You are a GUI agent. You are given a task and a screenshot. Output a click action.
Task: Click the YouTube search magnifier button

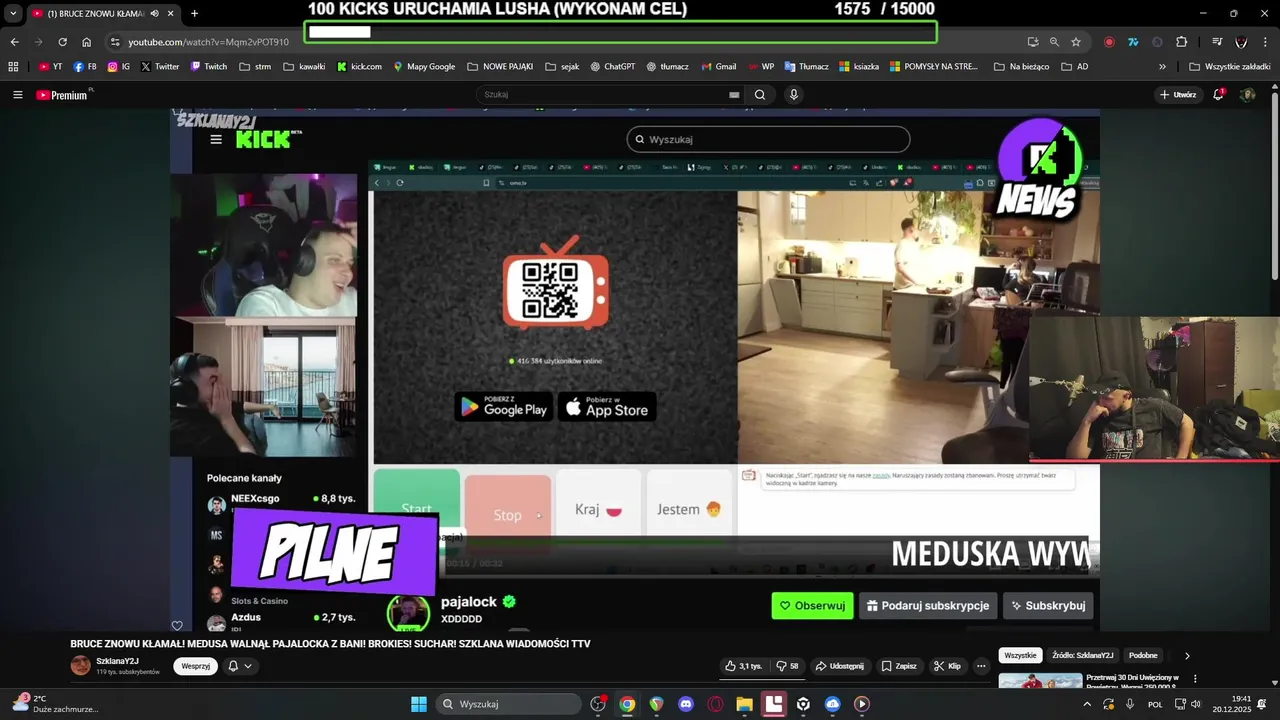tap(760, 95)
